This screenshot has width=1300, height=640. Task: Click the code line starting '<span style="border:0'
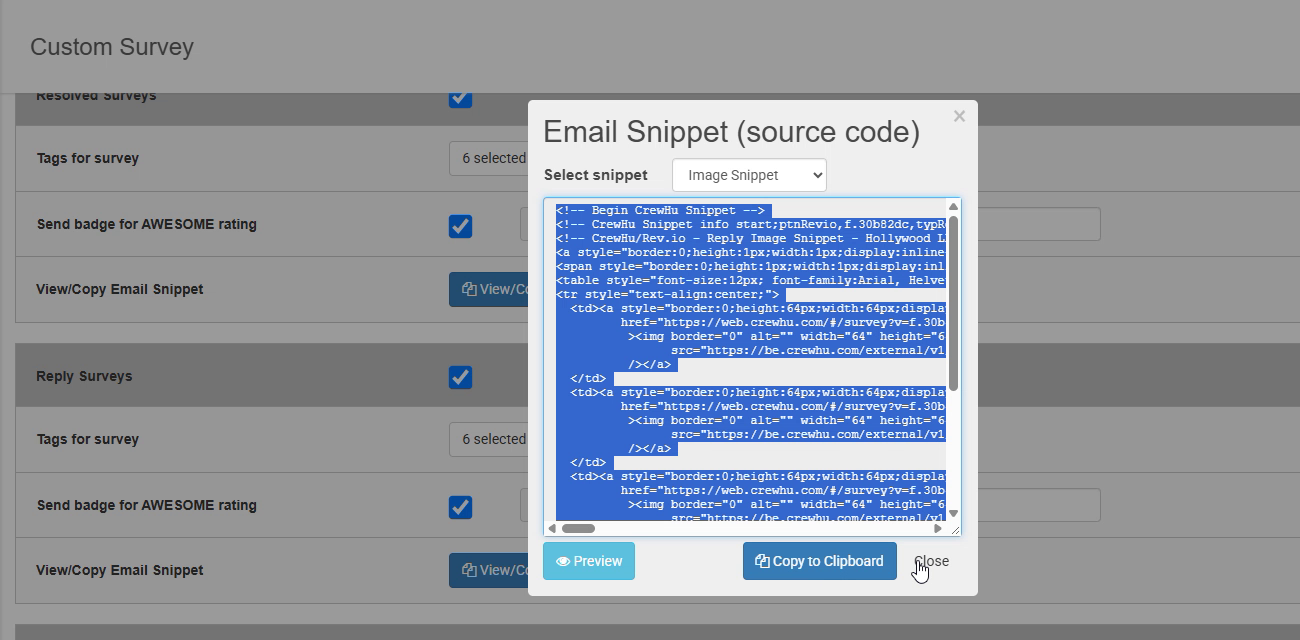point(750,267)
